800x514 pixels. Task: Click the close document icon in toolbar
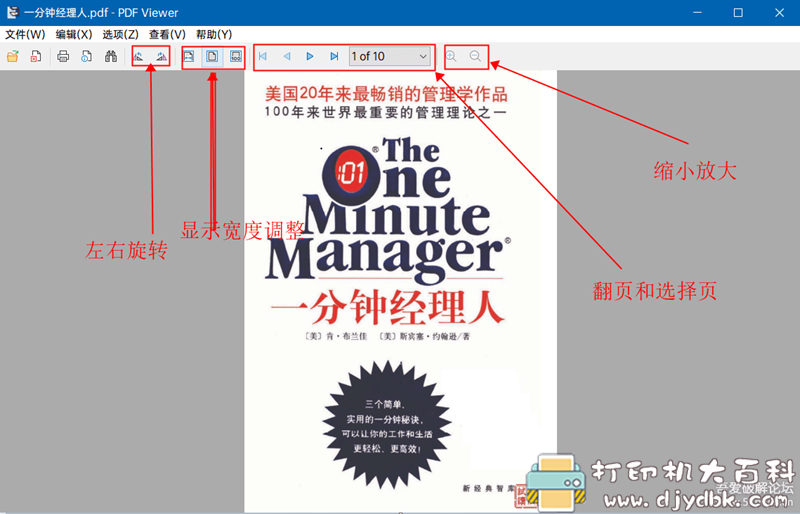pyautogui.click(x=36, y=56)
